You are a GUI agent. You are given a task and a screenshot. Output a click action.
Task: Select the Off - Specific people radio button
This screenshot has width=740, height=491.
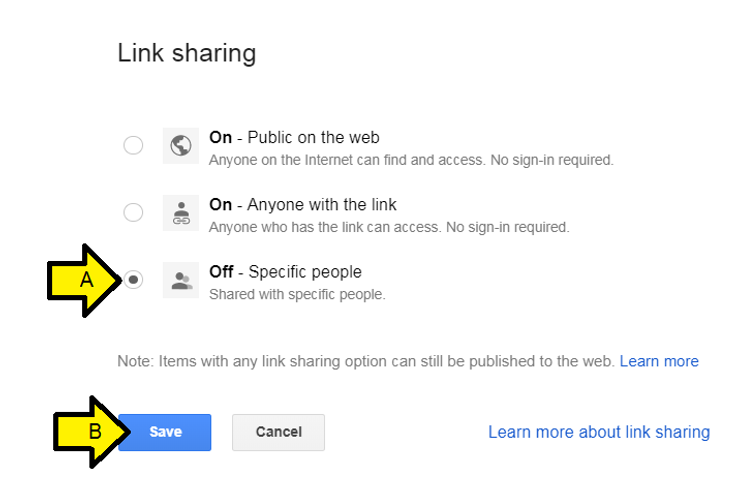pos(134,280)
